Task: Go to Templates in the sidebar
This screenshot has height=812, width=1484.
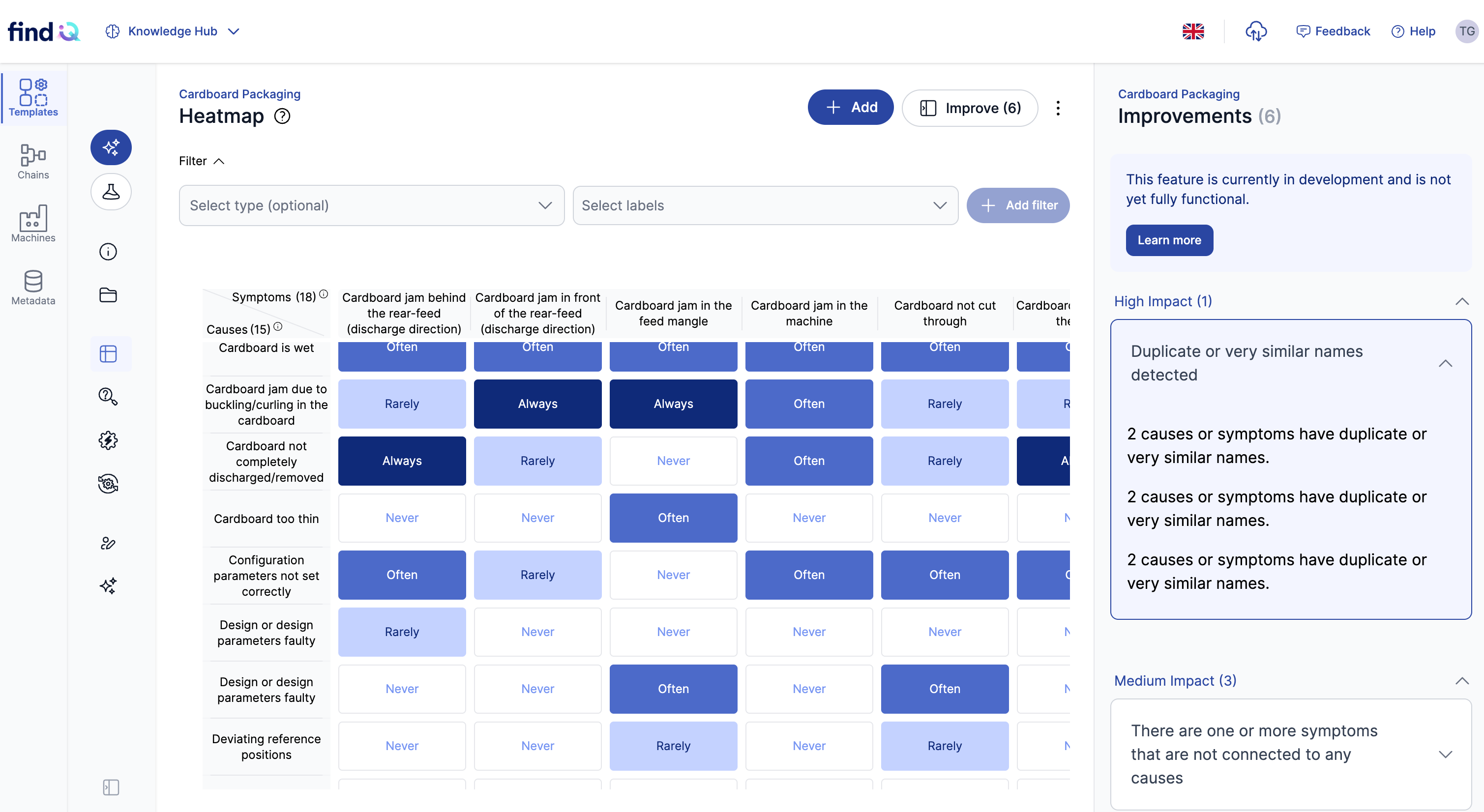Action: click(33, 97)
